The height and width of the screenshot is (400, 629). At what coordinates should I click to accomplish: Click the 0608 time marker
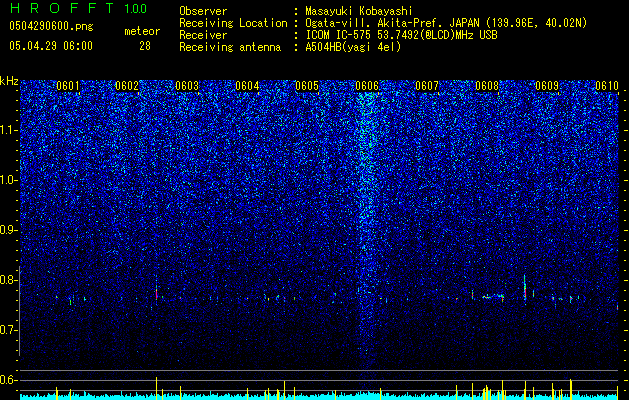click(487, 86)
